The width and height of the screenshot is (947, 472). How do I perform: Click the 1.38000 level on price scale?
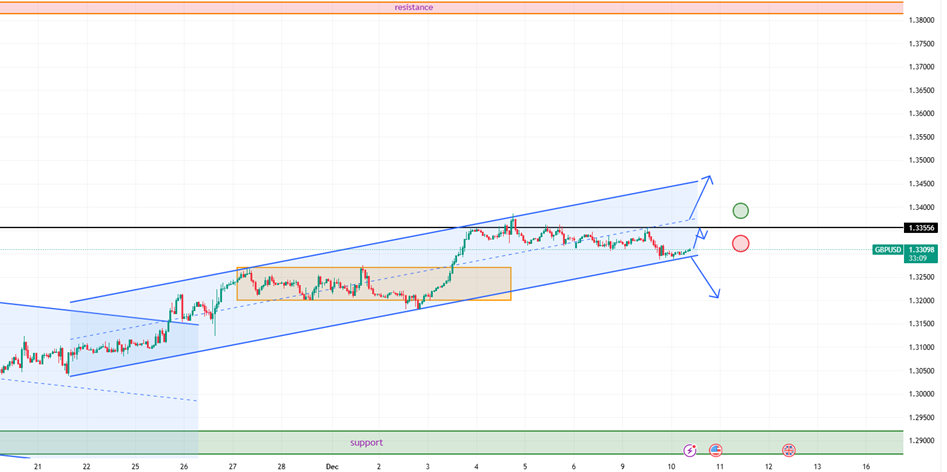pyautogui.click(x=921, y=20)
